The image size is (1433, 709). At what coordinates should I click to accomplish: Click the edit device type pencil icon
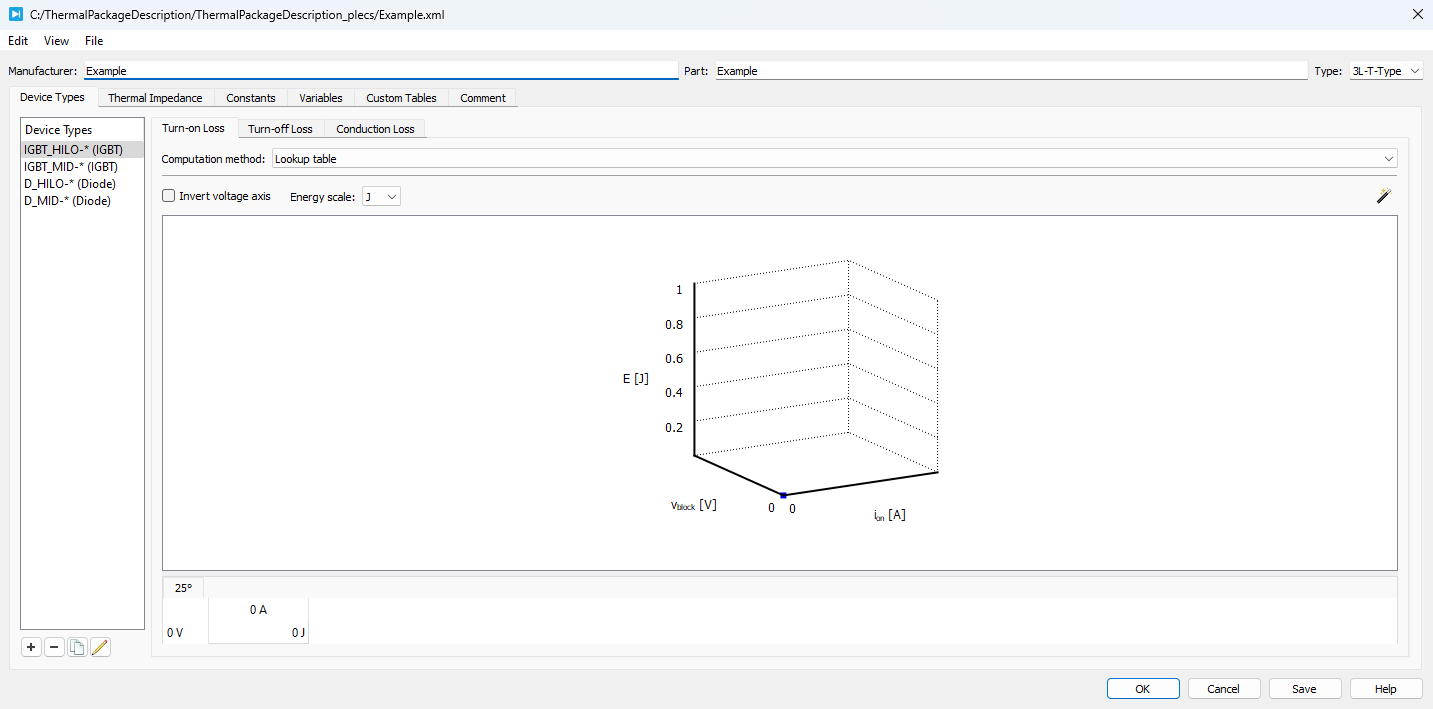tap(99, 647)
